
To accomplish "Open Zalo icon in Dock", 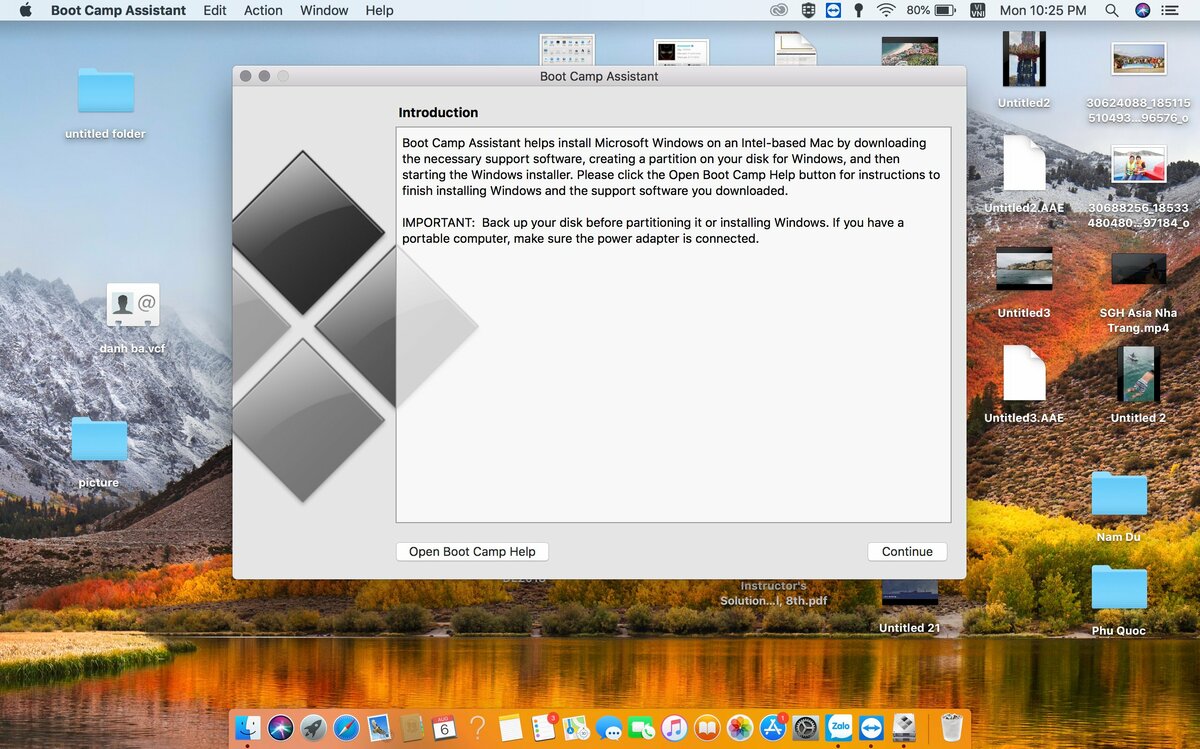I will point(838,727).
